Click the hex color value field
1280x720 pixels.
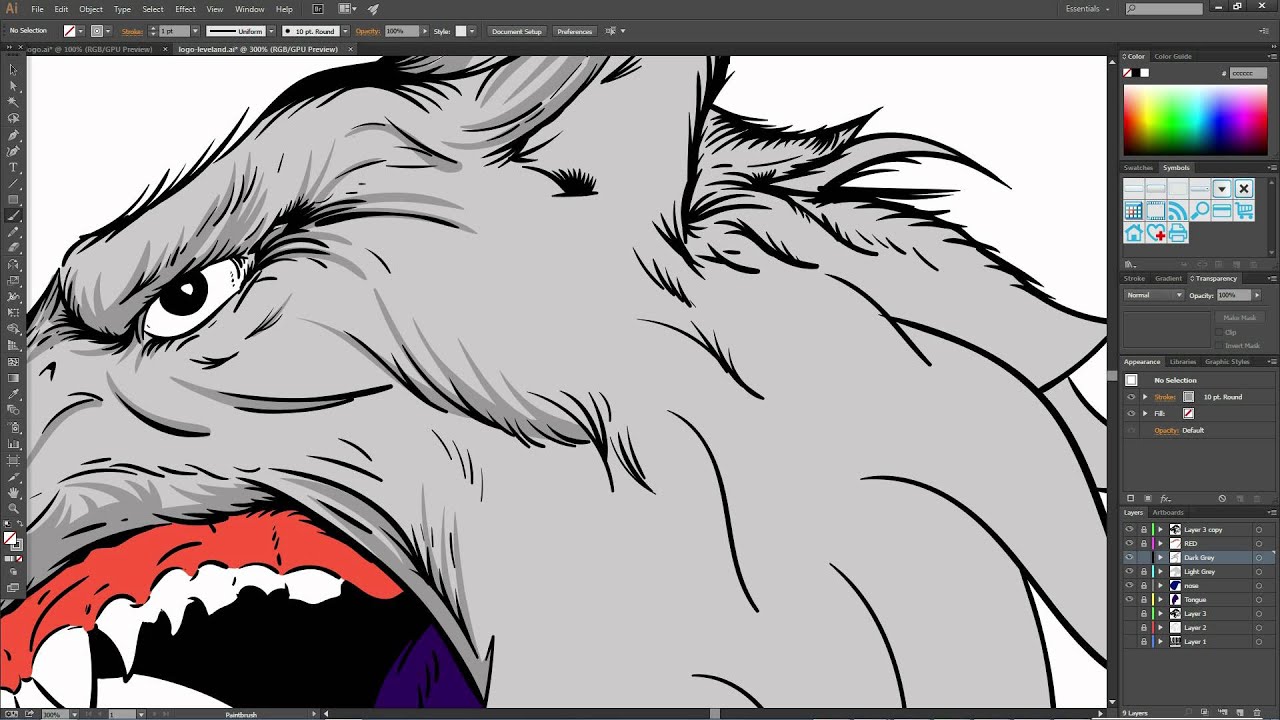[1247, 73]
